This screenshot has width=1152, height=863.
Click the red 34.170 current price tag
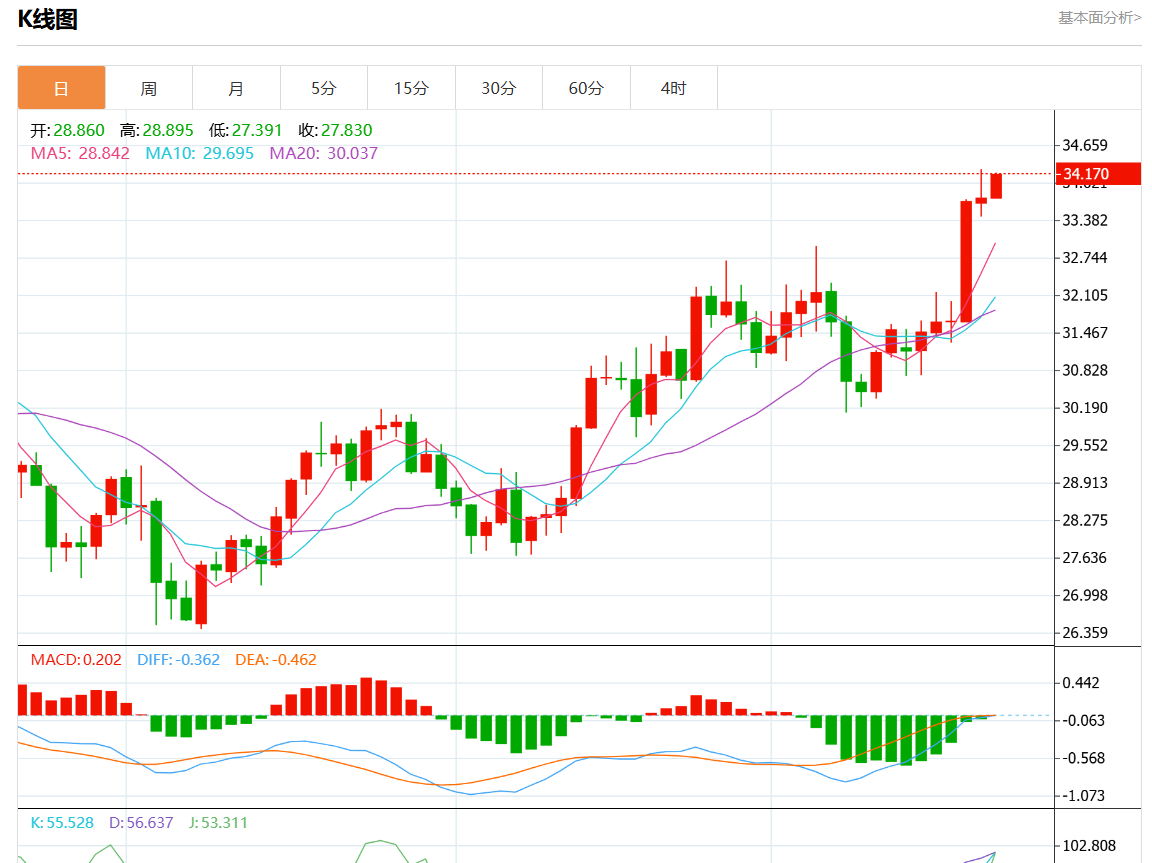1098,174
